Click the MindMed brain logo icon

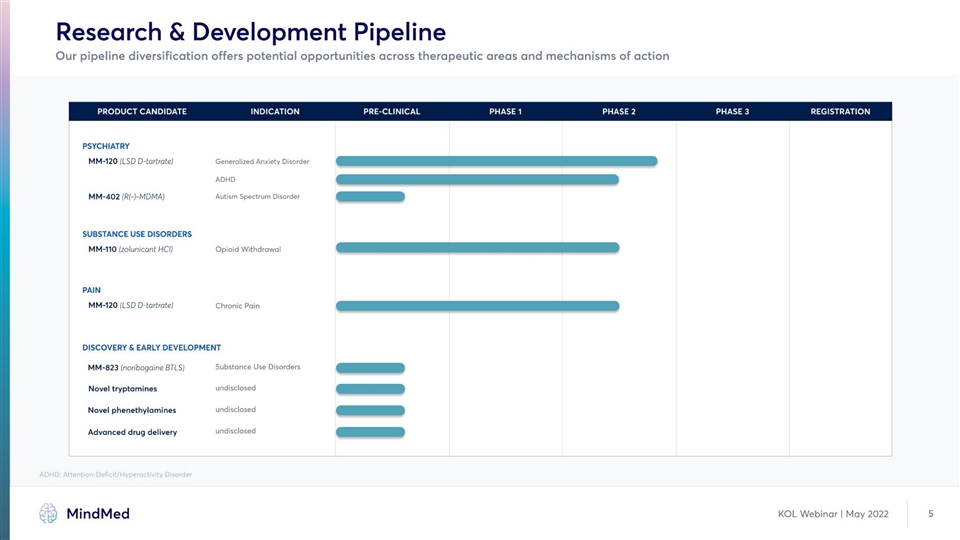point(49,513)
